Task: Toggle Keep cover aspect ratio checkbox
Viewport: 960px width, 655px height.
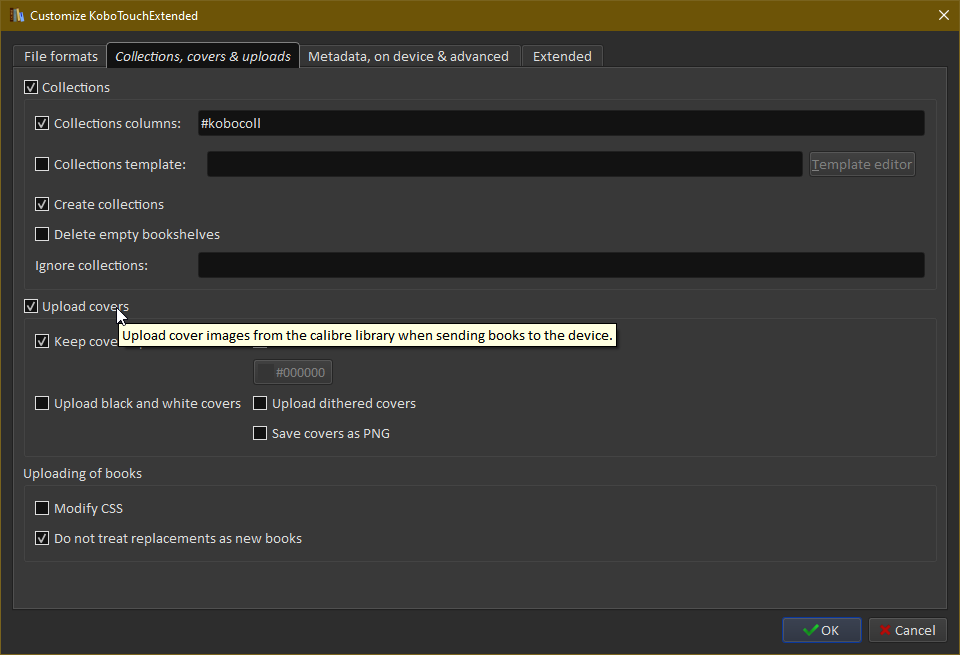Action: tap(42, 341)
